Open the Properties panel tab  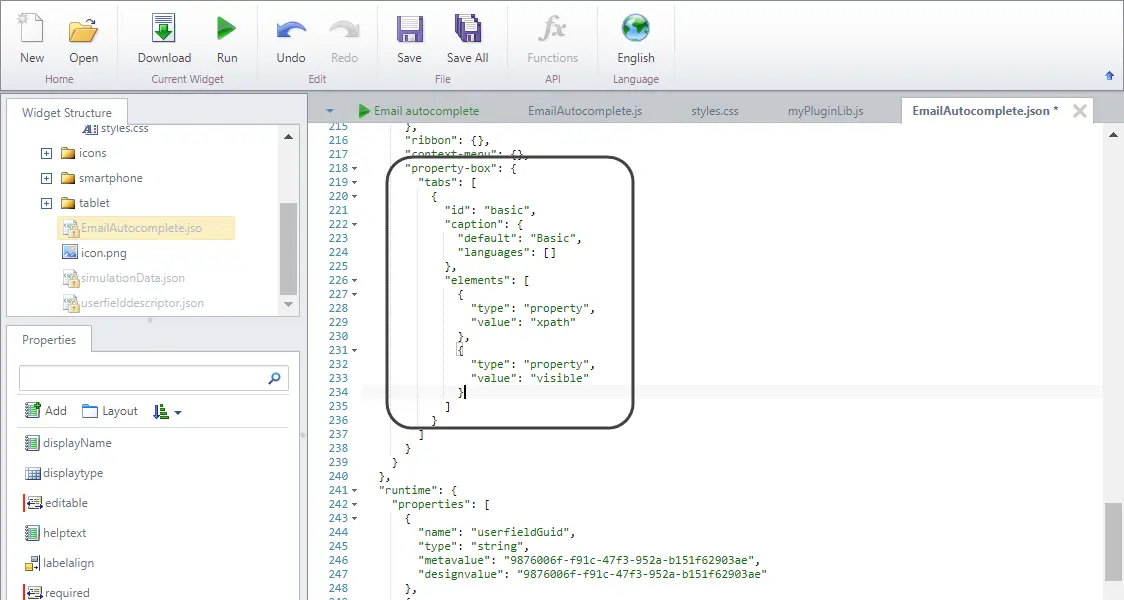[x=49, y=340]
